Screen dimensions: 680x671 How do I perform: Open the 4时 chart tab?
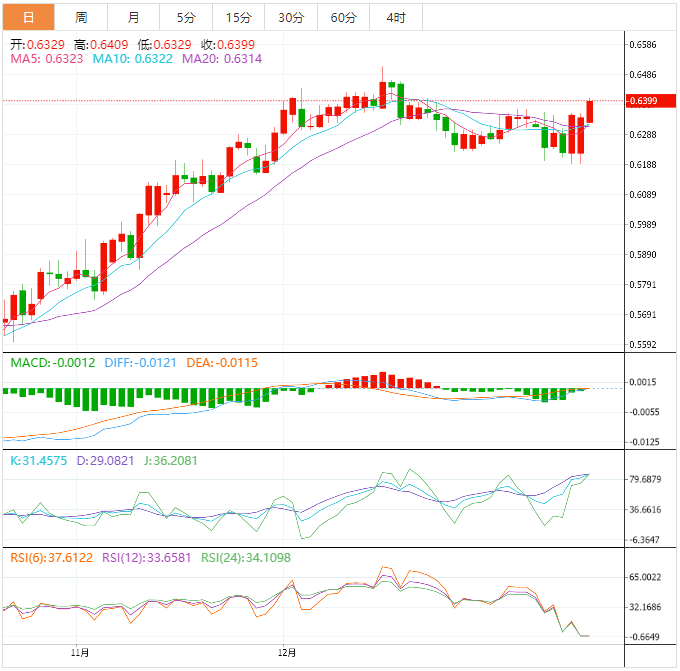tap(395, 17)
